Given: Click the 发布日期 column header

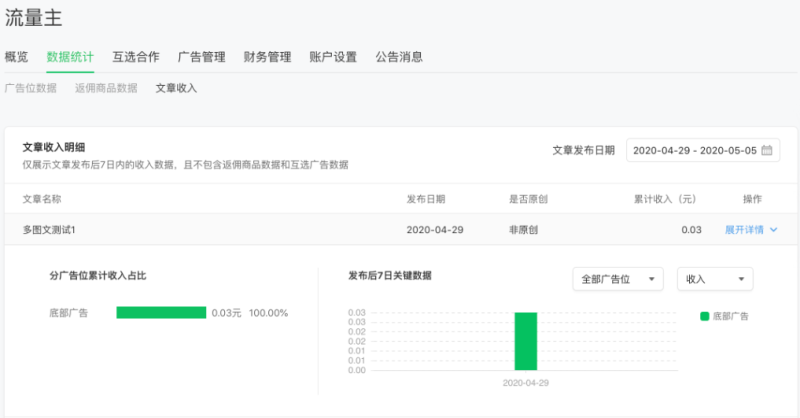Looking at the screenshot, I should click(426, 199).
